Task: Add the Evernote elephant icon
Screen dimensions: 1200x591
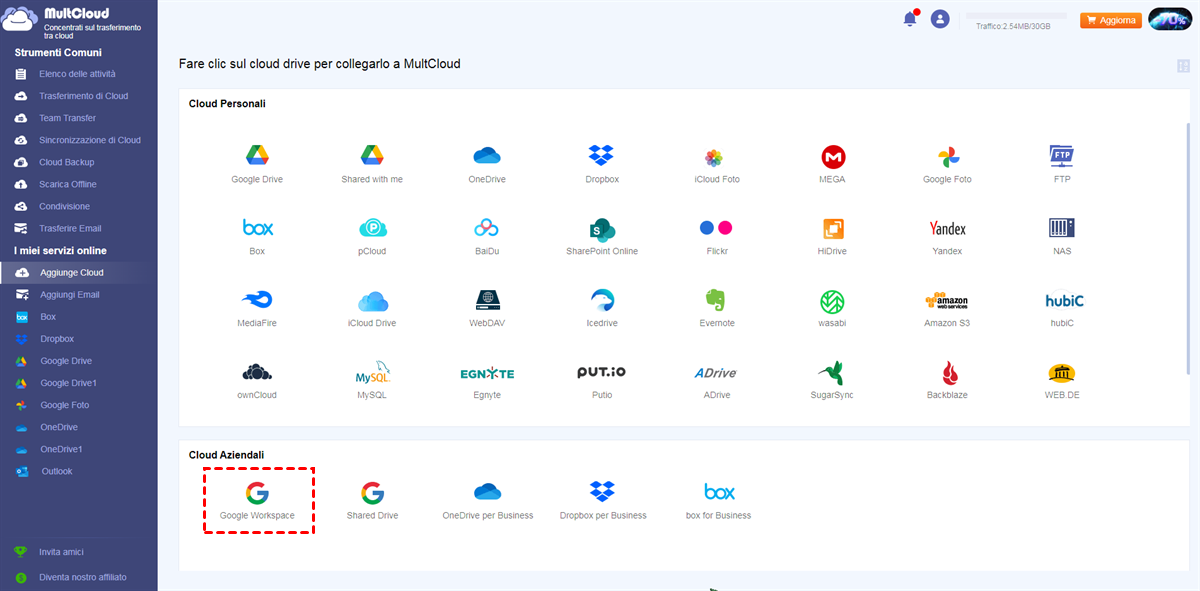Action: tap(716, 300)
